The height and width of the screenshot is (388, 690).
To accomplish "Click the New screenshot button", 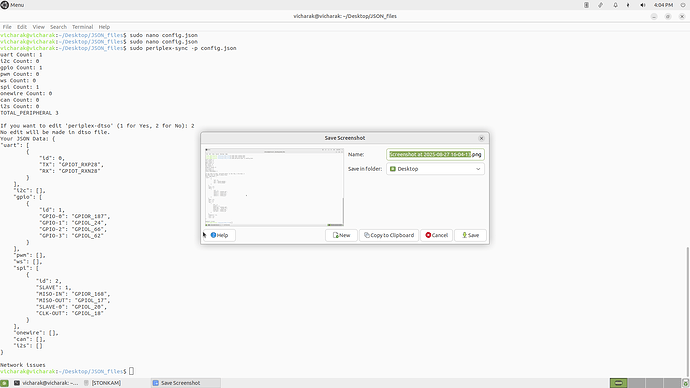I will (x=341, y=235).
